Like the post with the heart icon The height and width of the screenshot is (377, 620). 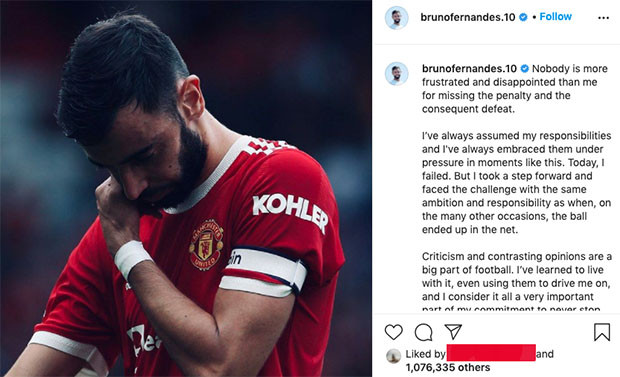point(394,332)
